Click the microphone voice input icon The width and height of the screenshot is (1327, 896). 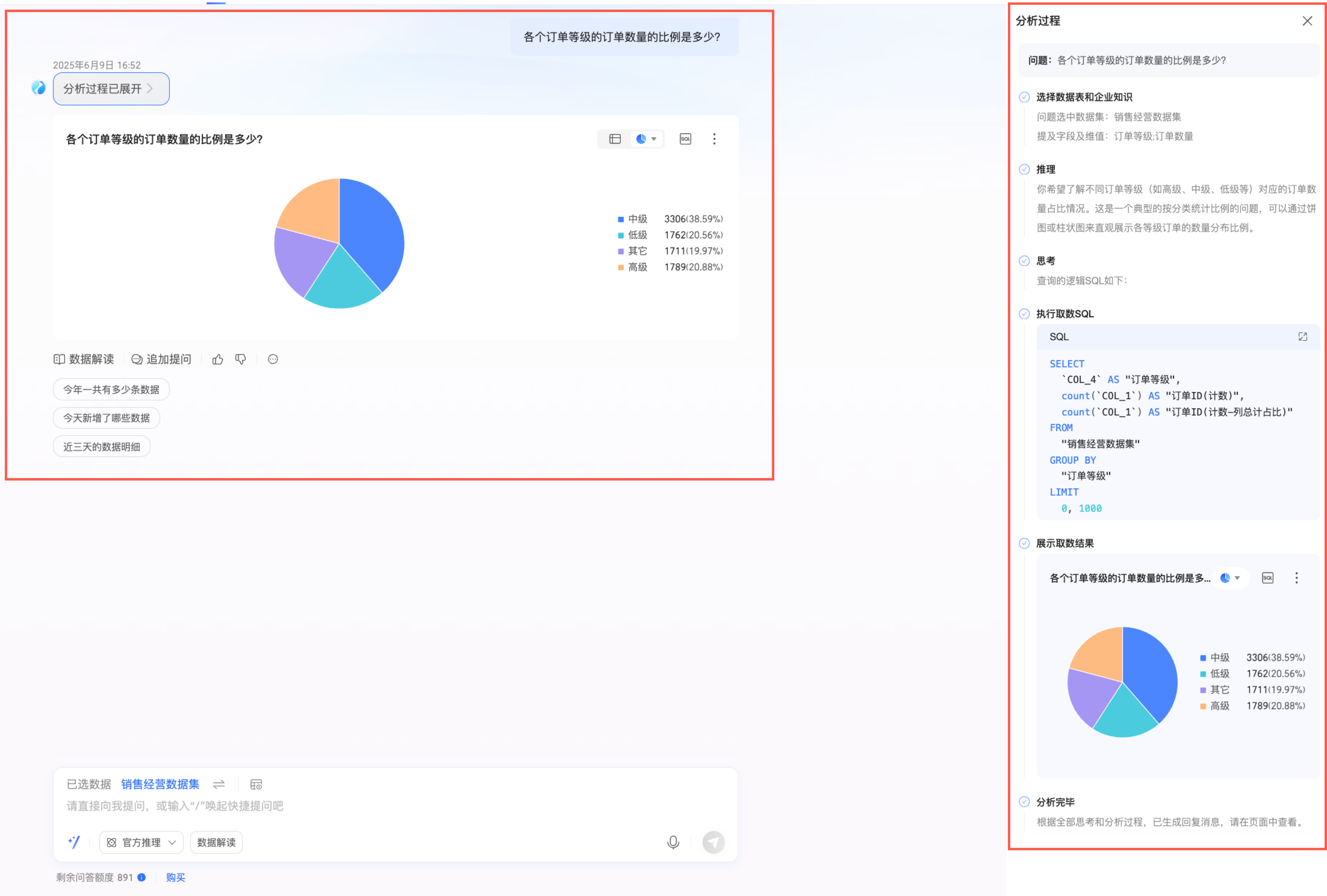tap(673, 842)
